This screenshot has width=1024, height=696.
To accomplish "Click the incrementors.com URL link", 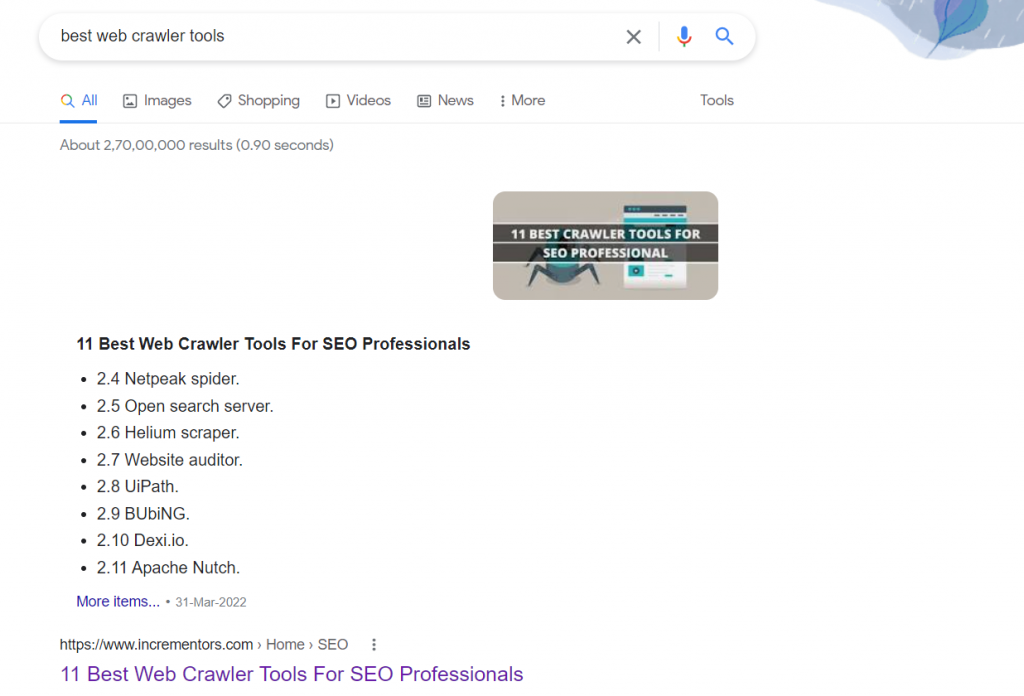I will point(155,644).
